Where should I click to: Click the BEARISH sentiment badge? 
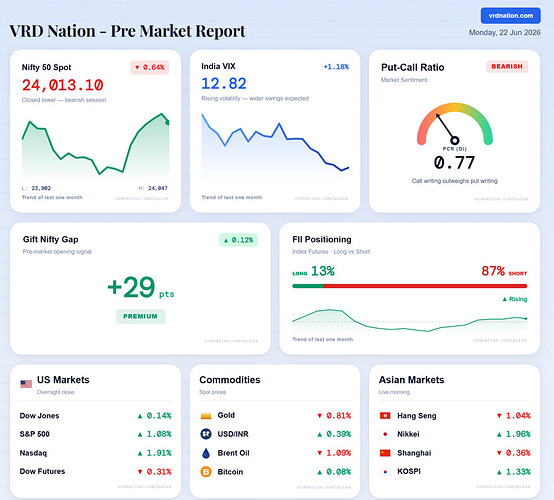(x=507, y=66)
